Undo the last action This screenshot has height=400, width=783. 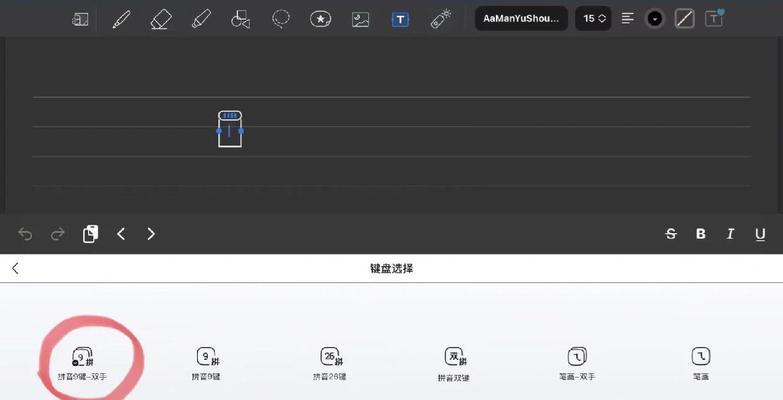(x=25, y=234)
